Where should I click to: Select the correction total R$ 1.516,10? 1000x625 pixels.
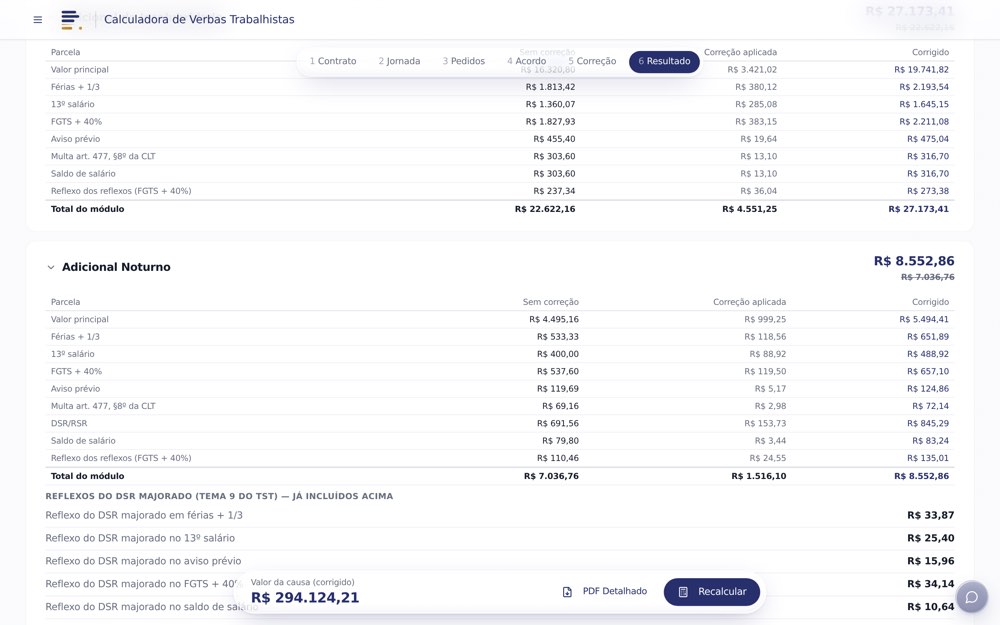tap(759, 476)
